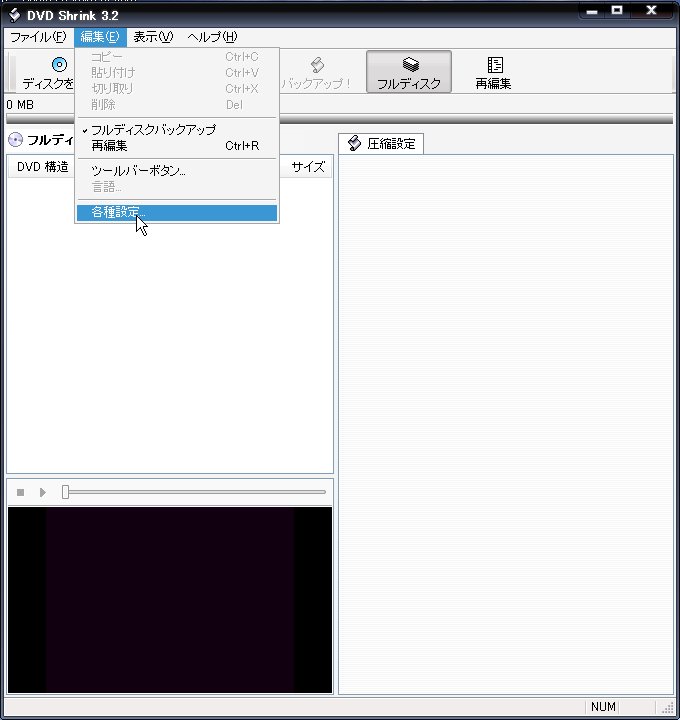This screenshot has height=720, width=680.
Task: Click the NUM status bar indicator
Action: [x=603, y=707]
